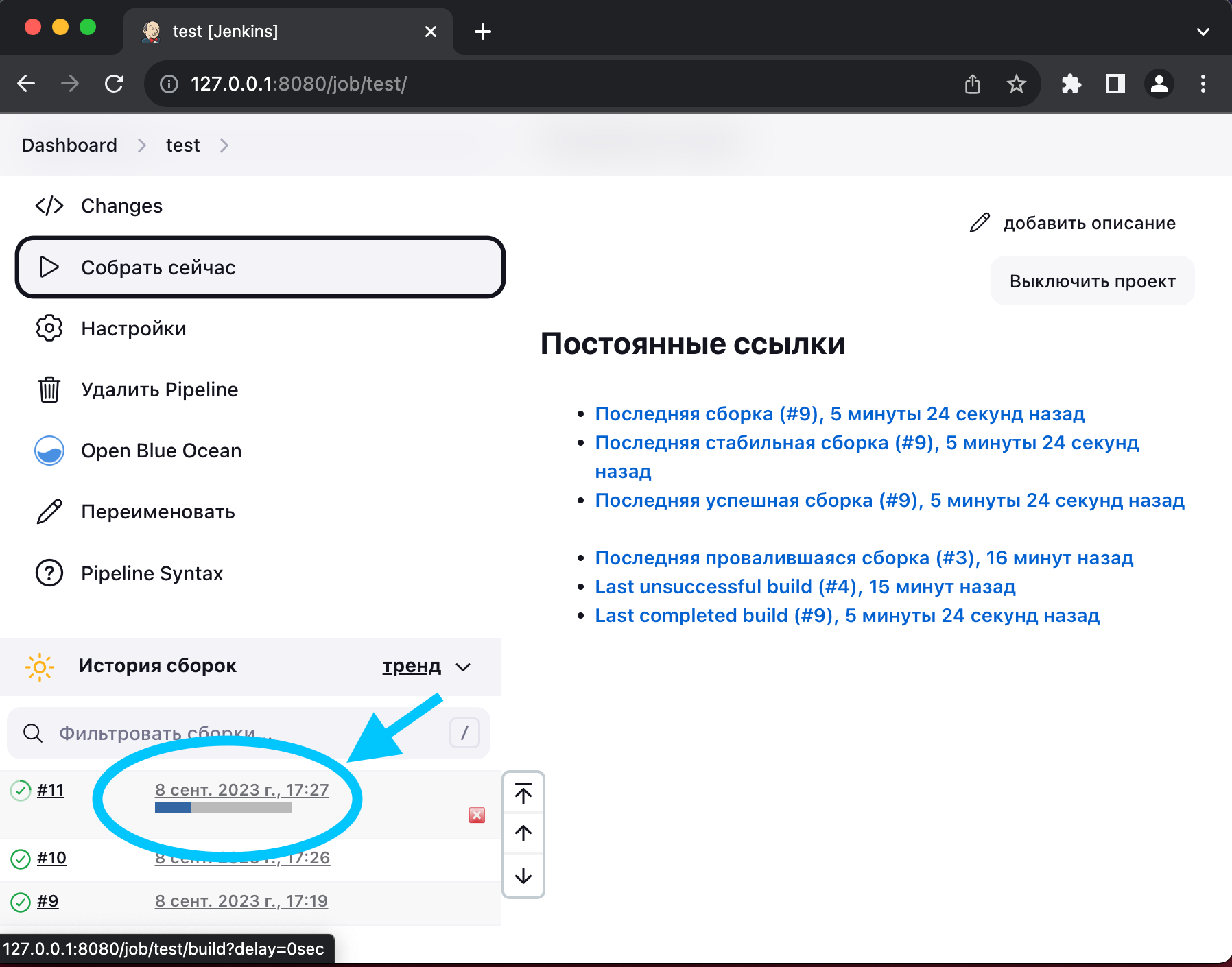Click the build #11 progress bar
The image size is (1232, 967).
pyautogui.click(x=224, y=807)
